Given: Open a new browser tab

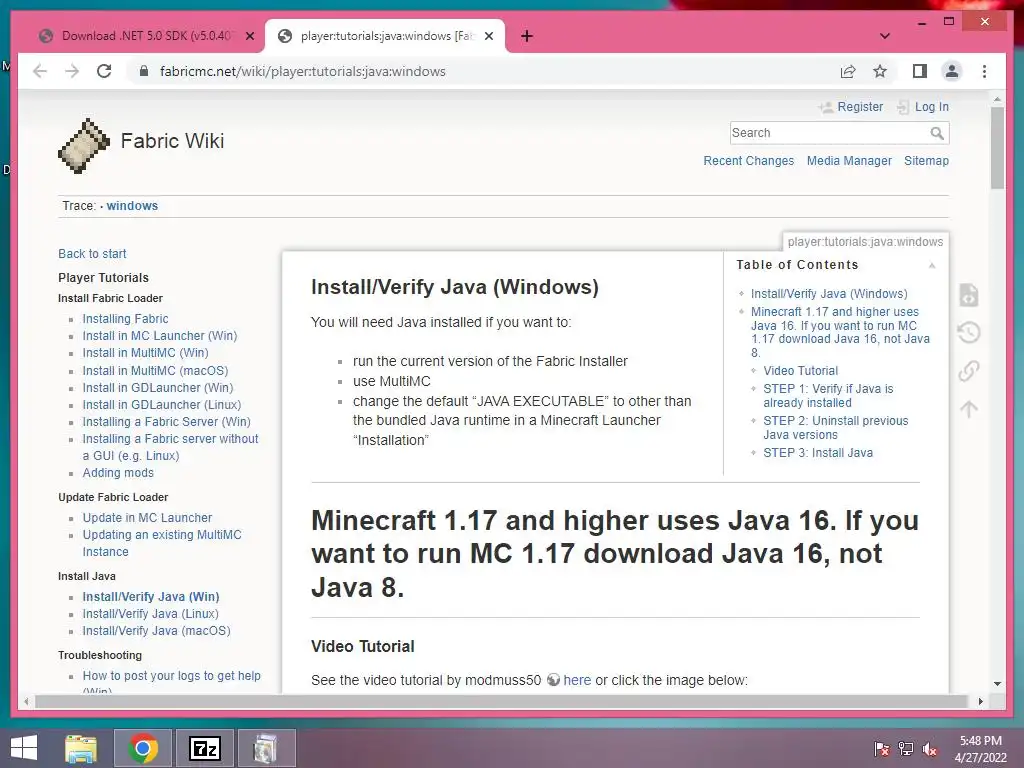Looking at the screenshot, I should pyautogui.click(x=527, y=36).
